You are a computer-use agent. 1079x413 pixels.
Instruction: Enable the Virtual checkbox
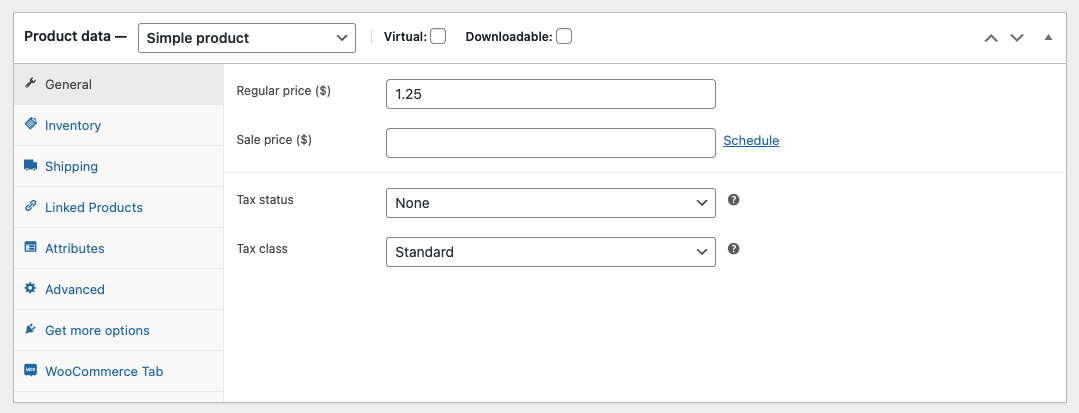[438, 36]
